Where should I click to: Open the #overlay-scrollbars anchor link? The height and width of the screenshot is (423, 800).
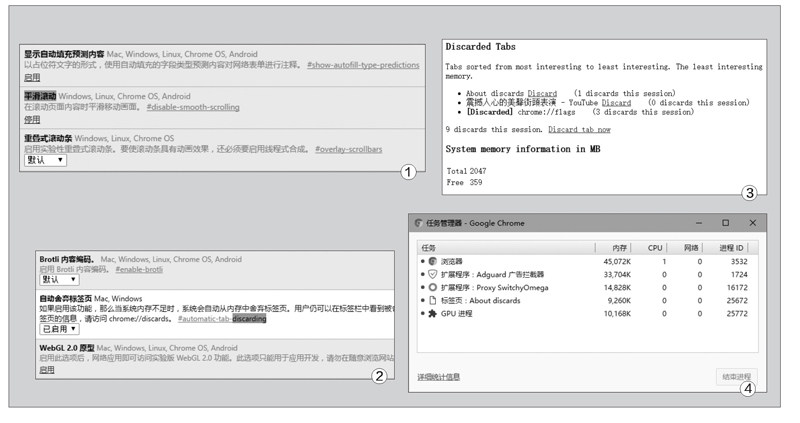pos(348,149)
